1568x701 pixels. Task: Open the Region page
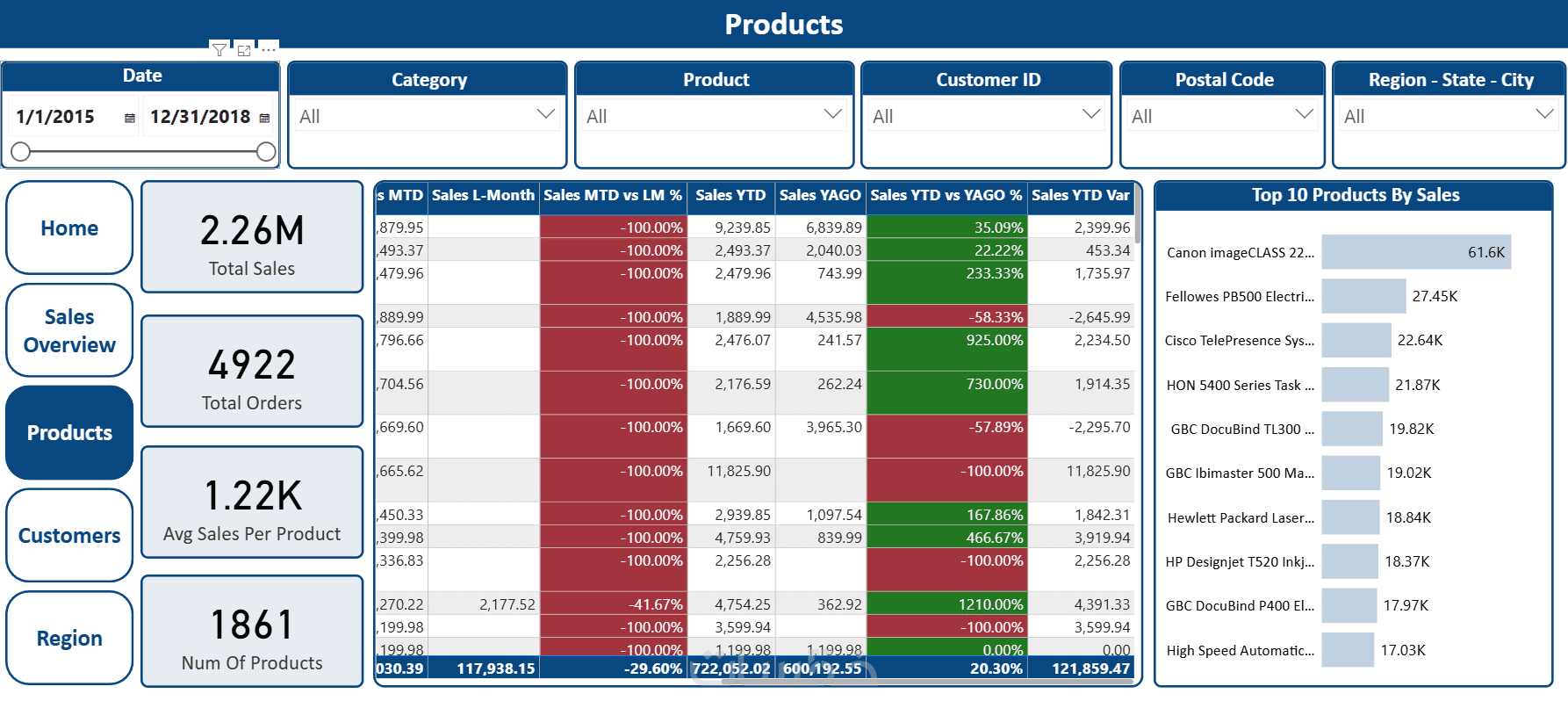[69, 638]
